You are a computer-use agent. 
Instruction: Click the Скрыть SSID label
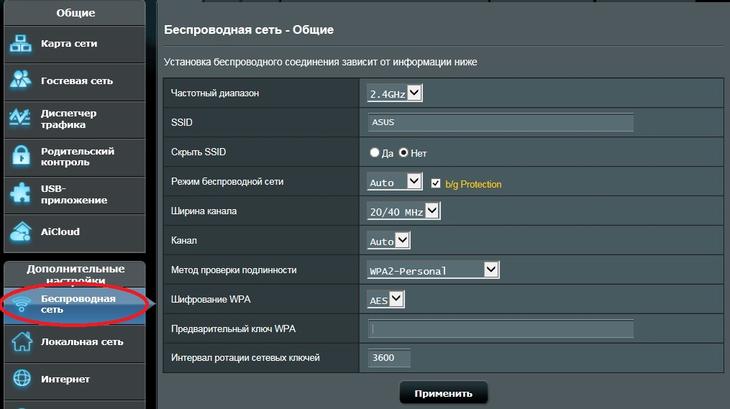pyautogui.click(x=198, y=152)
